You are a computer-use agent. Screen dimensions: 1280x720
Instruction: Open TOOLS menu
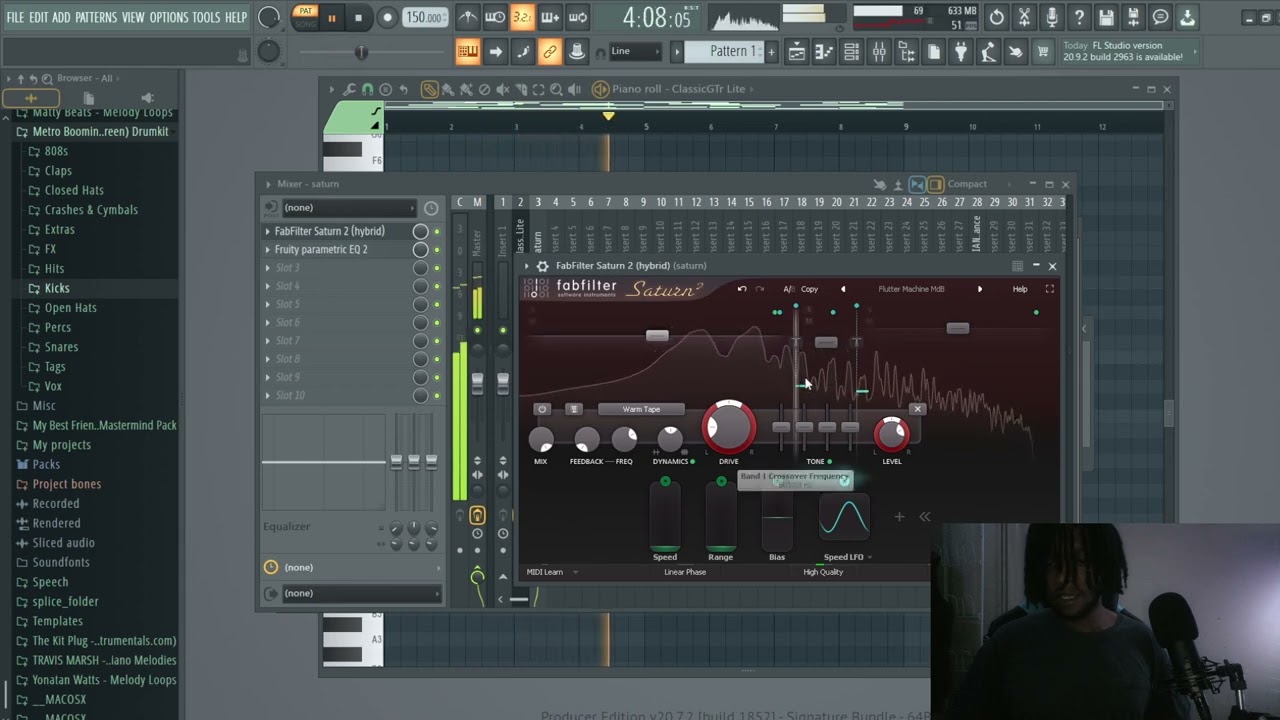point(206,18)
